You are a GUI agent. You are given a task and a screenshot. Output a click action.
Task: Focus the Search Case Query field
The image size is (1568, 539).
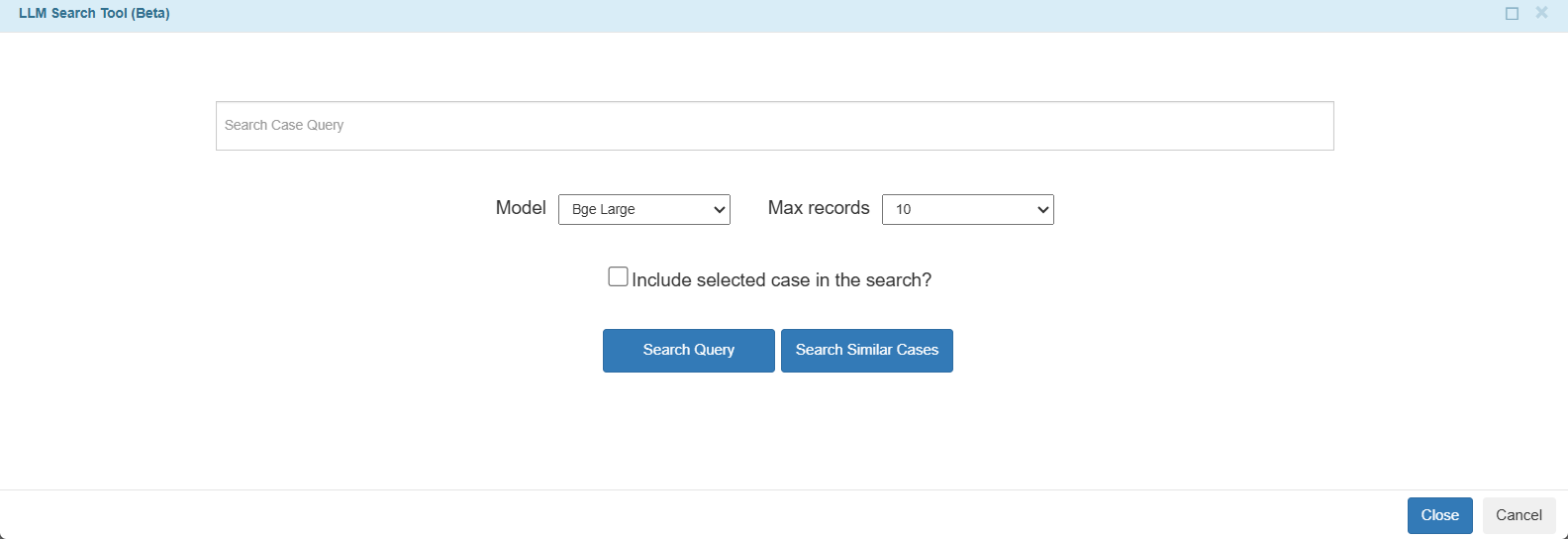click(774, 126)
